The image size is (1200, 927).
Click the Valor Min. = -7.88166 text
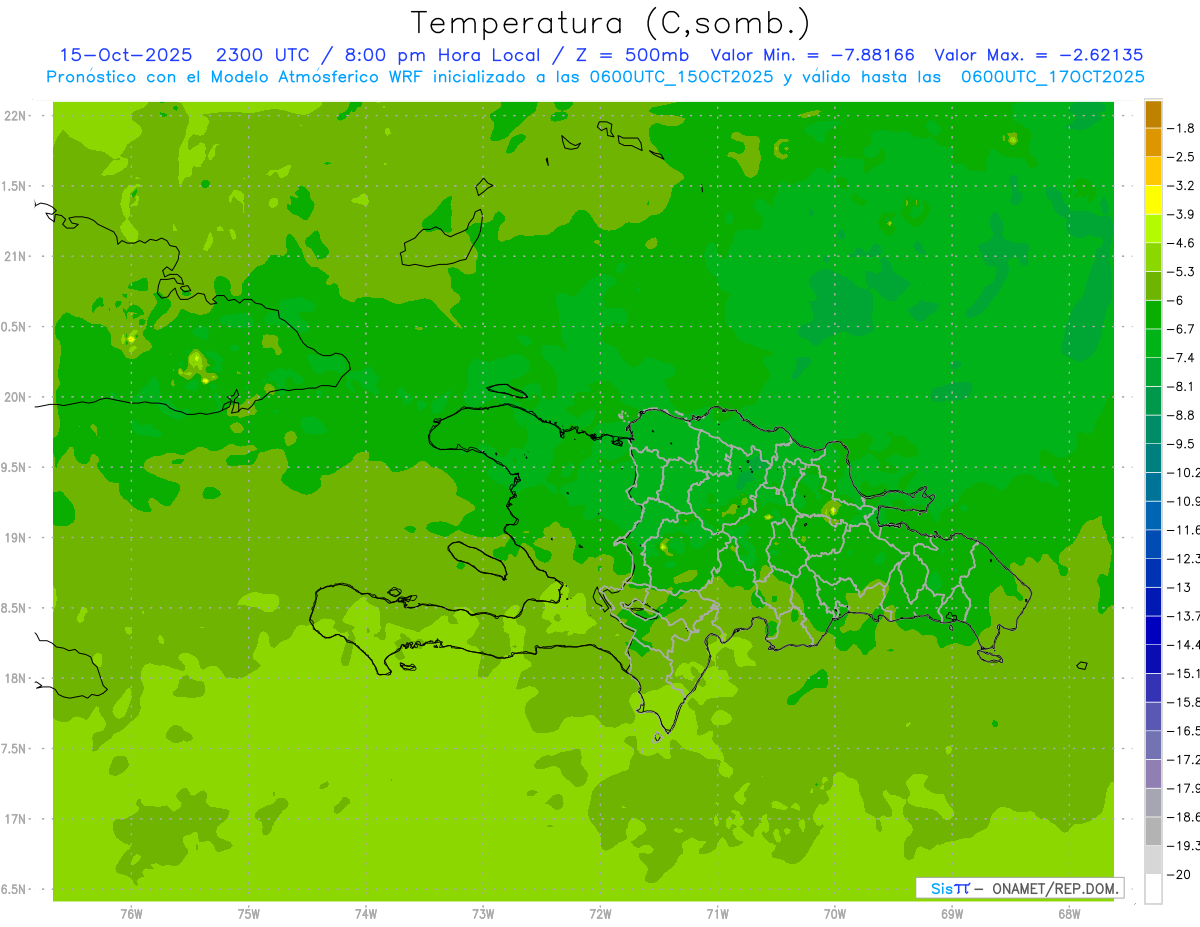click(812, 55)
